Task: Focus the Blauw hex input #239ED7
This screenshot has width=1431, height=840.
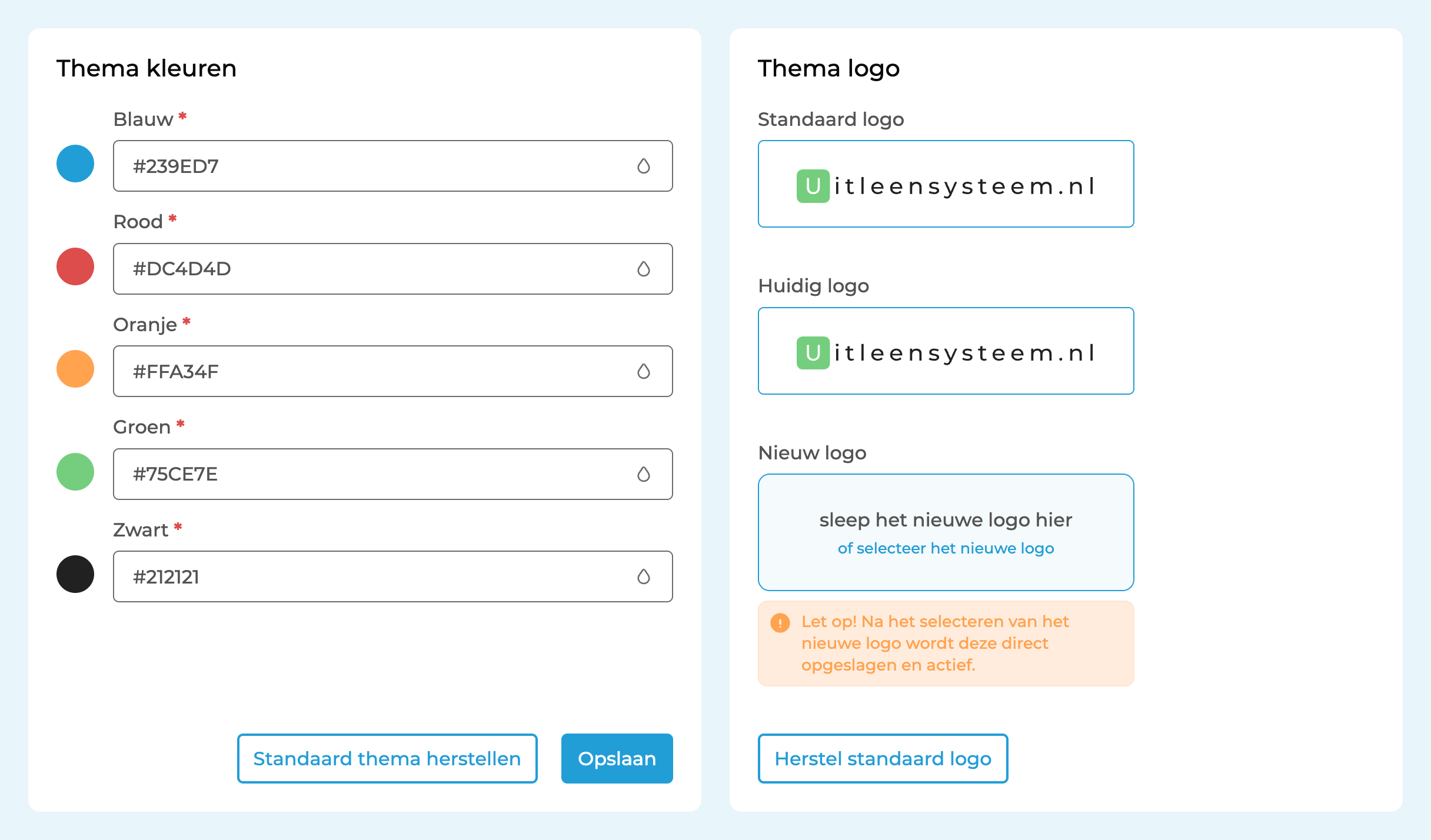Action: (393, 166)
